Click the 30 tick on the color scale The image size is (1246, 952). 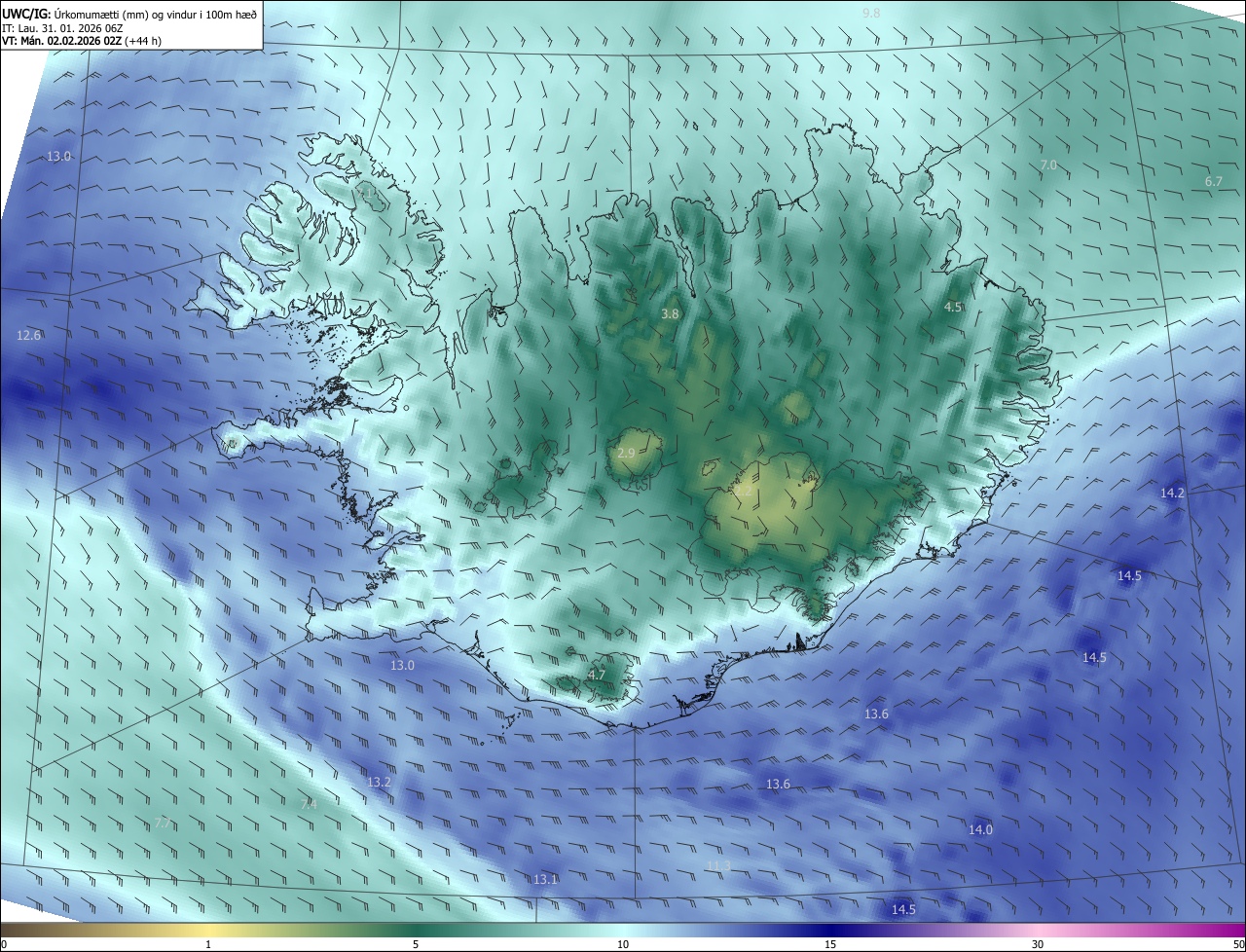1038,944
